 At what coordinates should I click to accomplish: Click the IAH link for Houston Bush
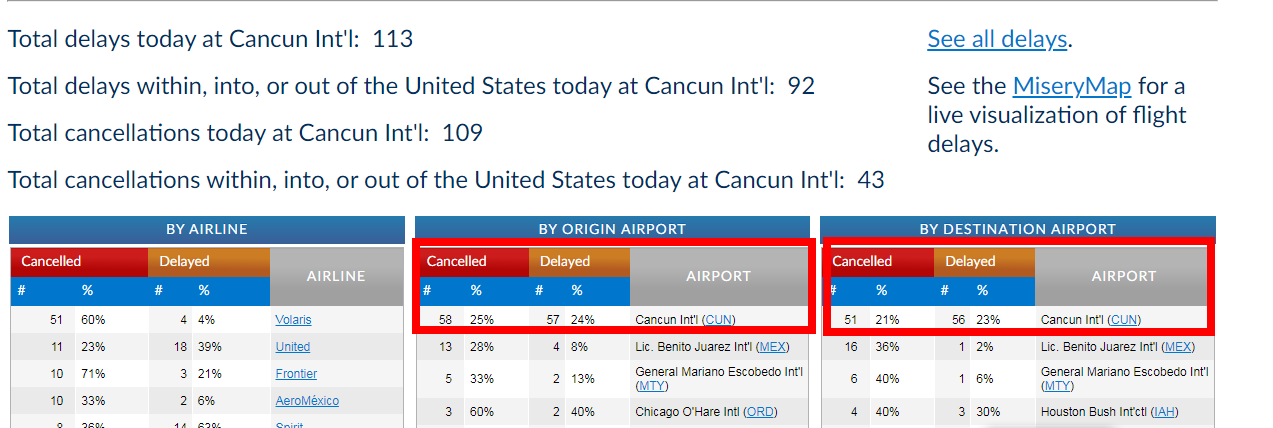1165,411
